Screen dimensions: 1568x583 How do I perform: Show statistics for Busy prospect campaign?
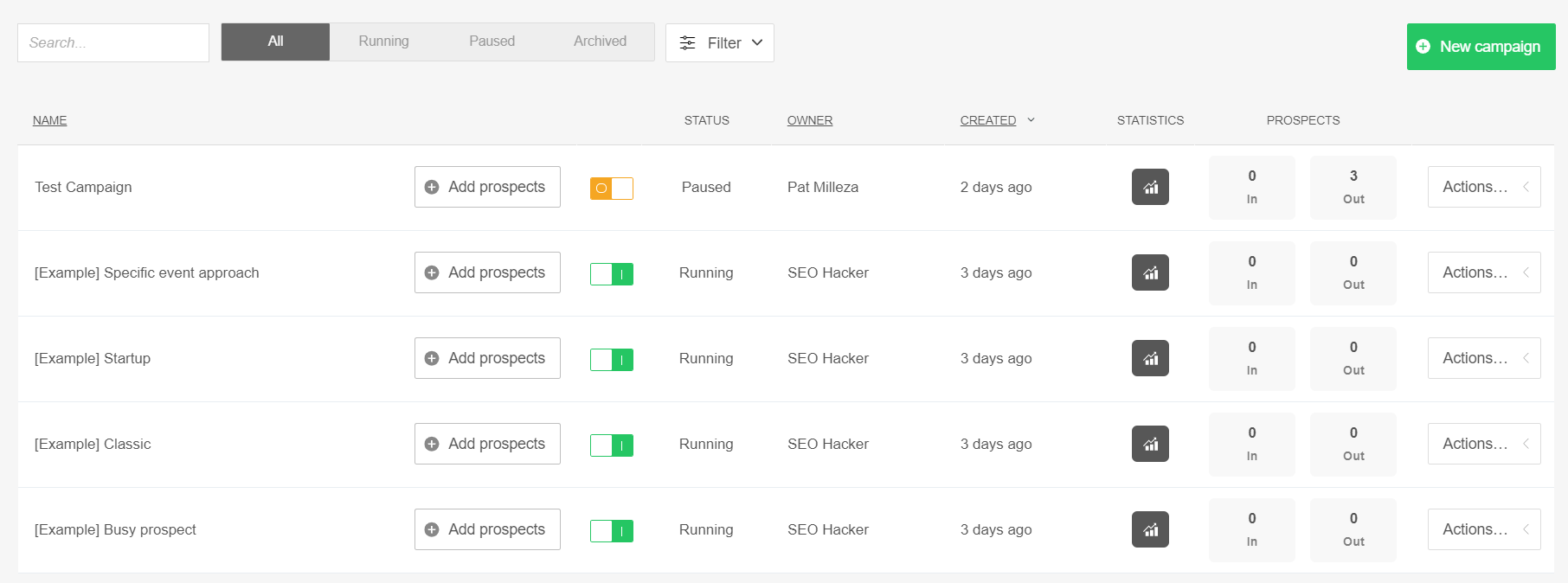[x=1150, y=529]
